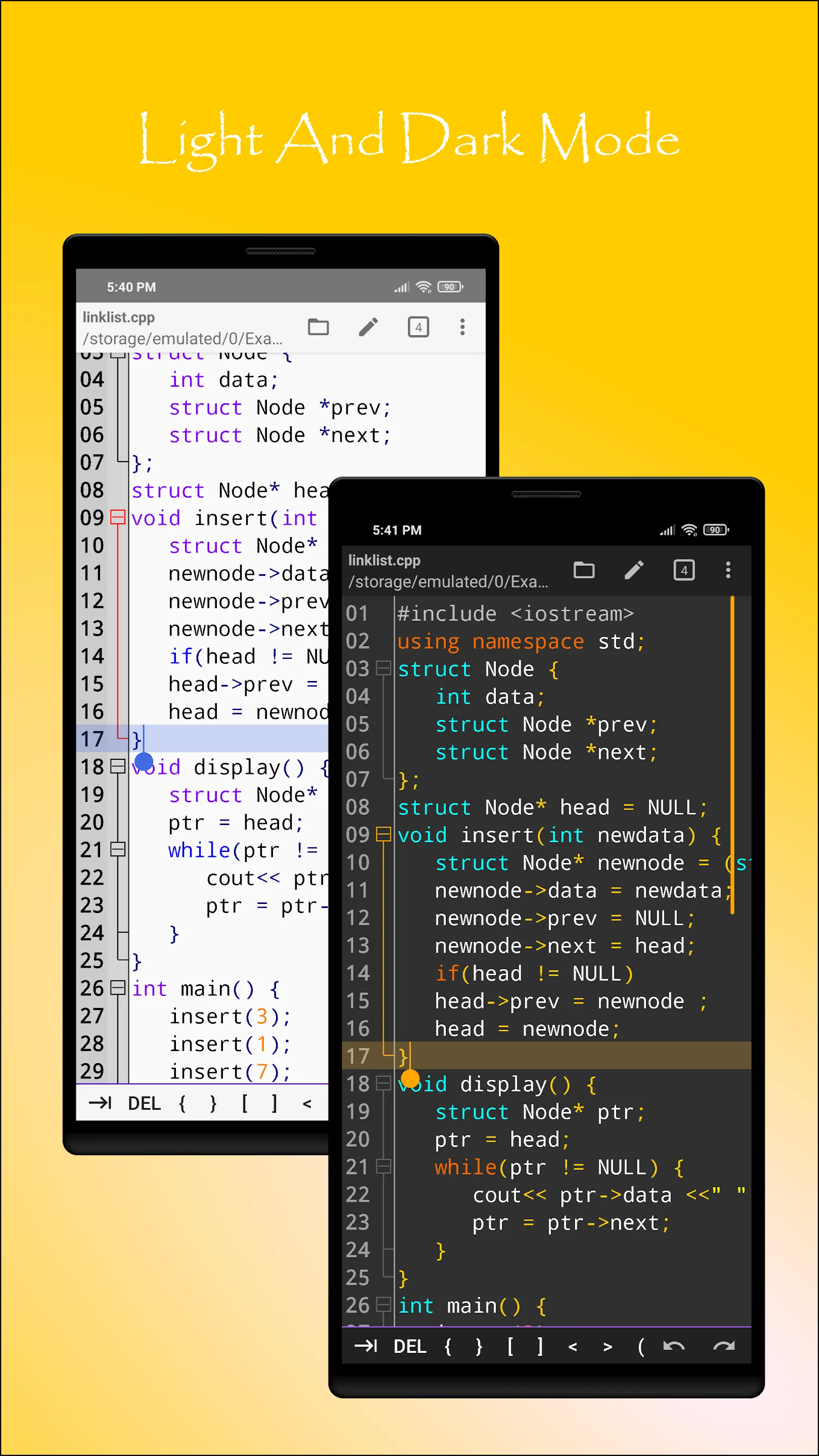Tap file path /storage/emulated in light phone
The image size is (819, 1456).
(x=183, y=339)
